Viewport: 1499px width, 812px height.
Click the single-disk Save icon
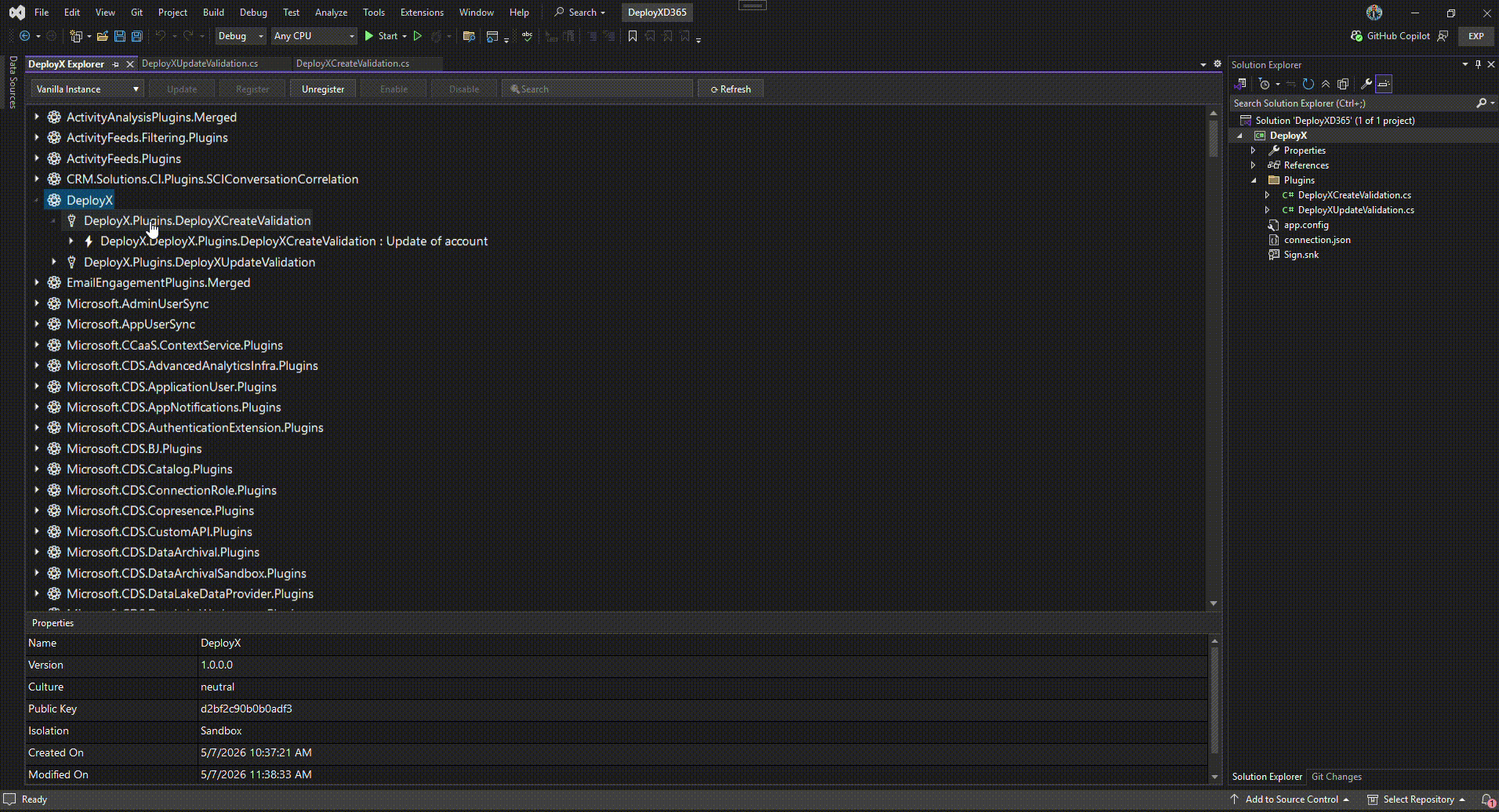pyautogui.click(x=120, y=36)
